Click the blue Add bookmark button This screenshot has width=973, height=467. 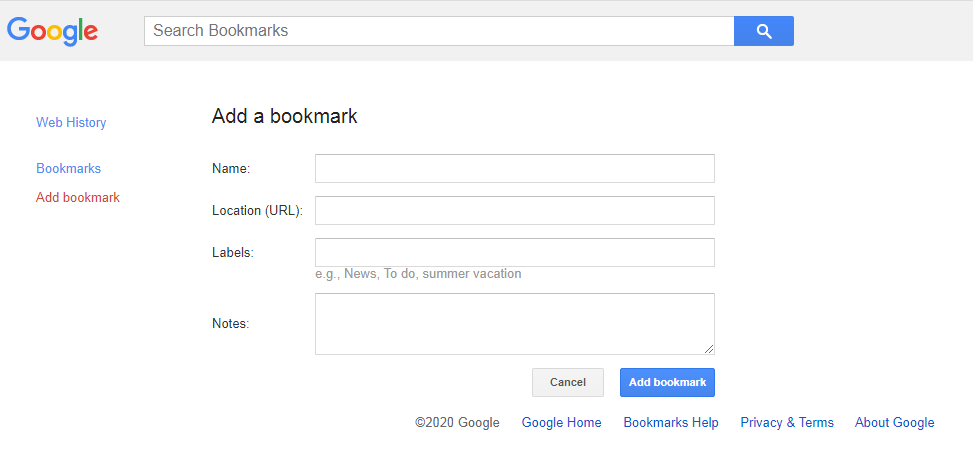pyautogui.click(x=667, y=383)
